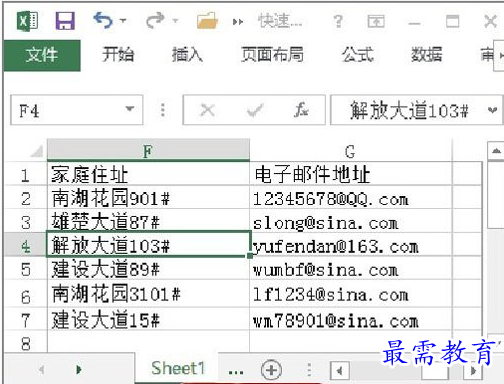Show hidden sheet tabs ellipsis

pyautogui.click(x=236, y=371)
